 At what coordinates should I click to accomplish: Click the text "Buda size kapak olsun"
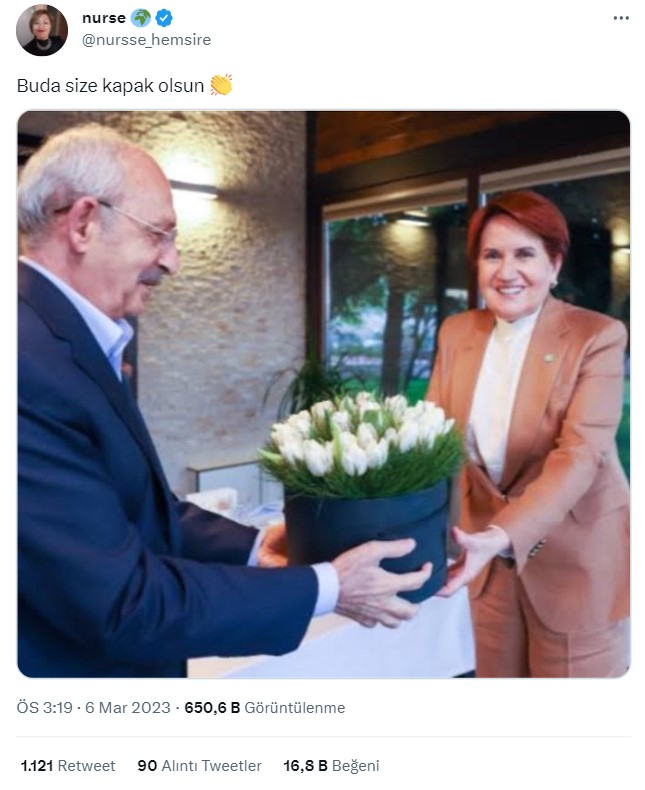pyautogui.click(x=110, y=86)
